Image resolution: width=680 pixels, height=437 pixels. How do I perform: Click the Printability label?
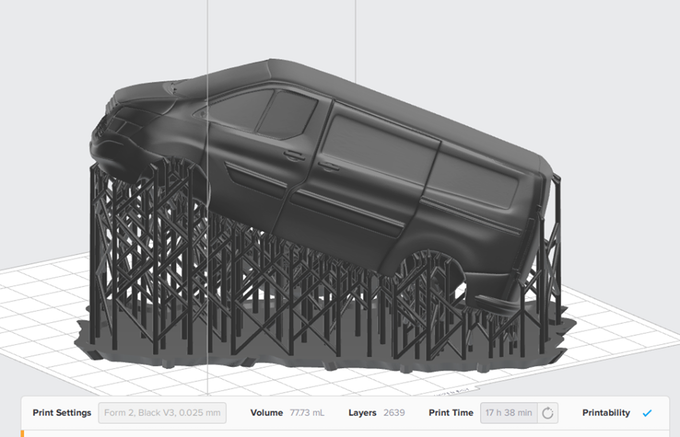[606, 413]
